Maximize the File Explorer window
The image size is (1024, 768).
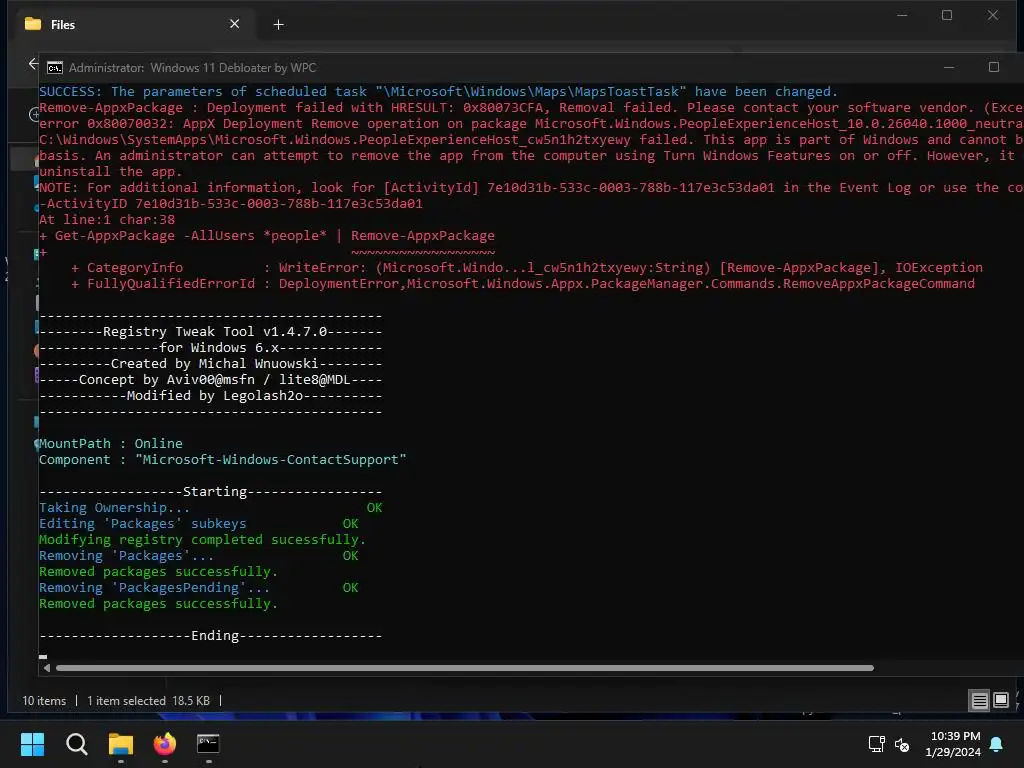click(x=946, y=15)
